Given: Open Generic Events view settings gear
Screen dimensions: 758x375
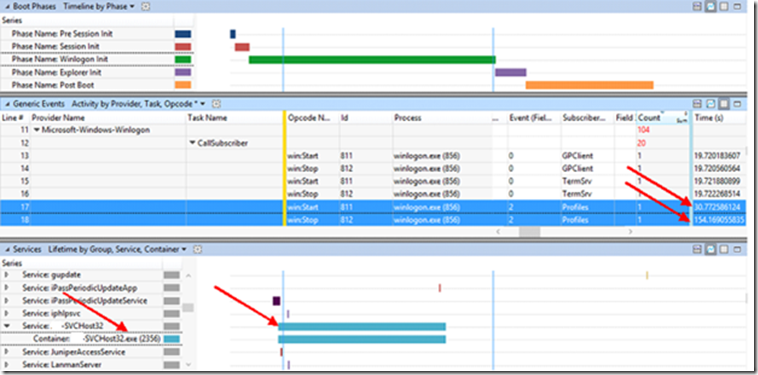Looking at the screenshot, I should [x=217, y=103].
